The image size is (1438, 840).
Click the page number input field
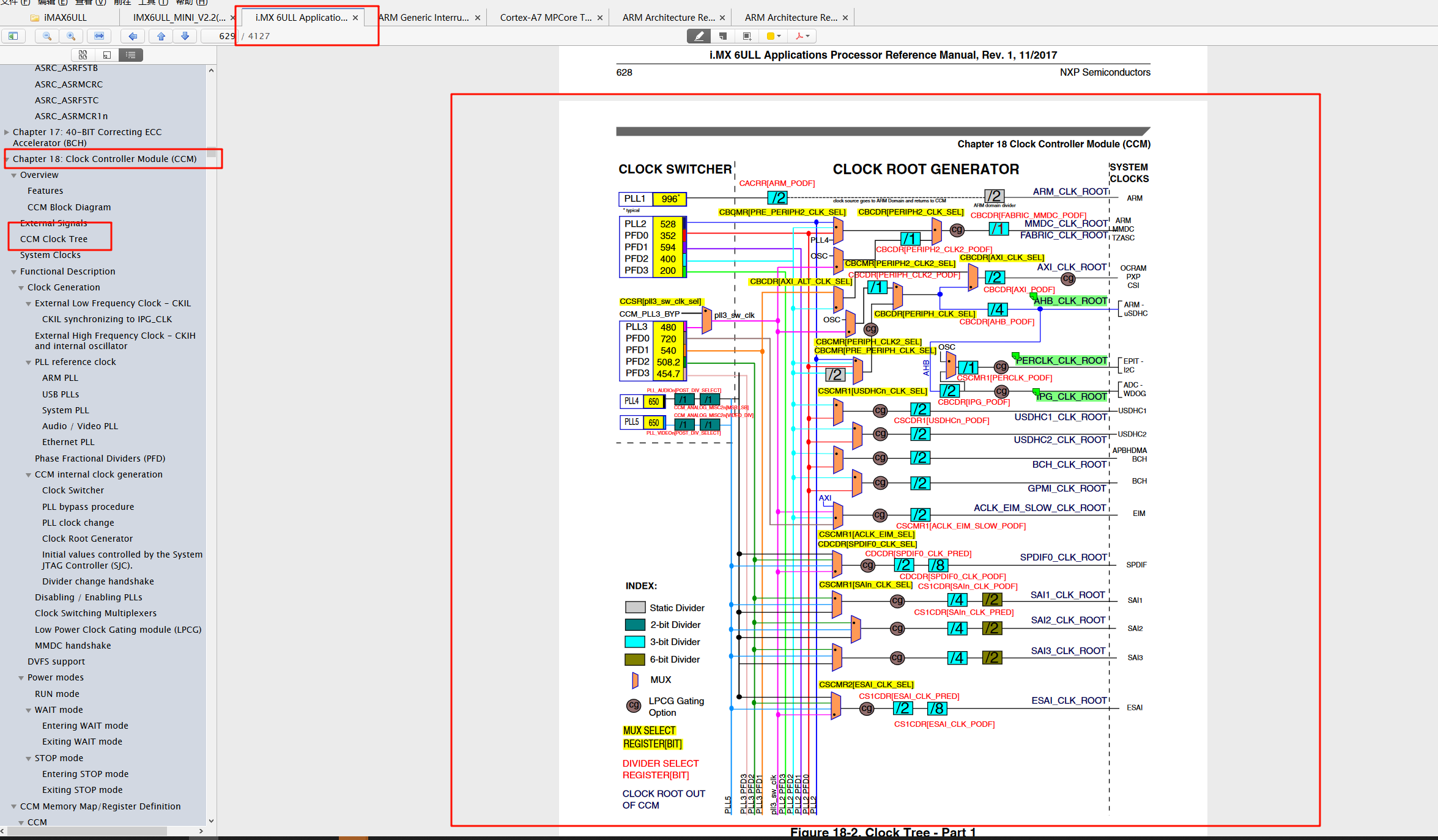(x=220, y=36)
